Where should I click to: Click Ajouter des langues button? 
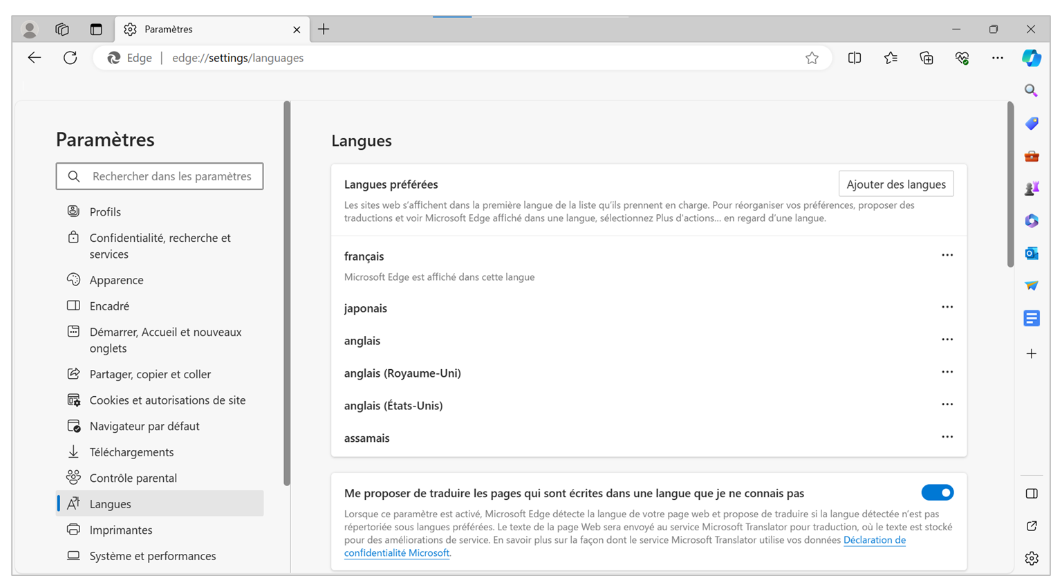pos(896,184)
